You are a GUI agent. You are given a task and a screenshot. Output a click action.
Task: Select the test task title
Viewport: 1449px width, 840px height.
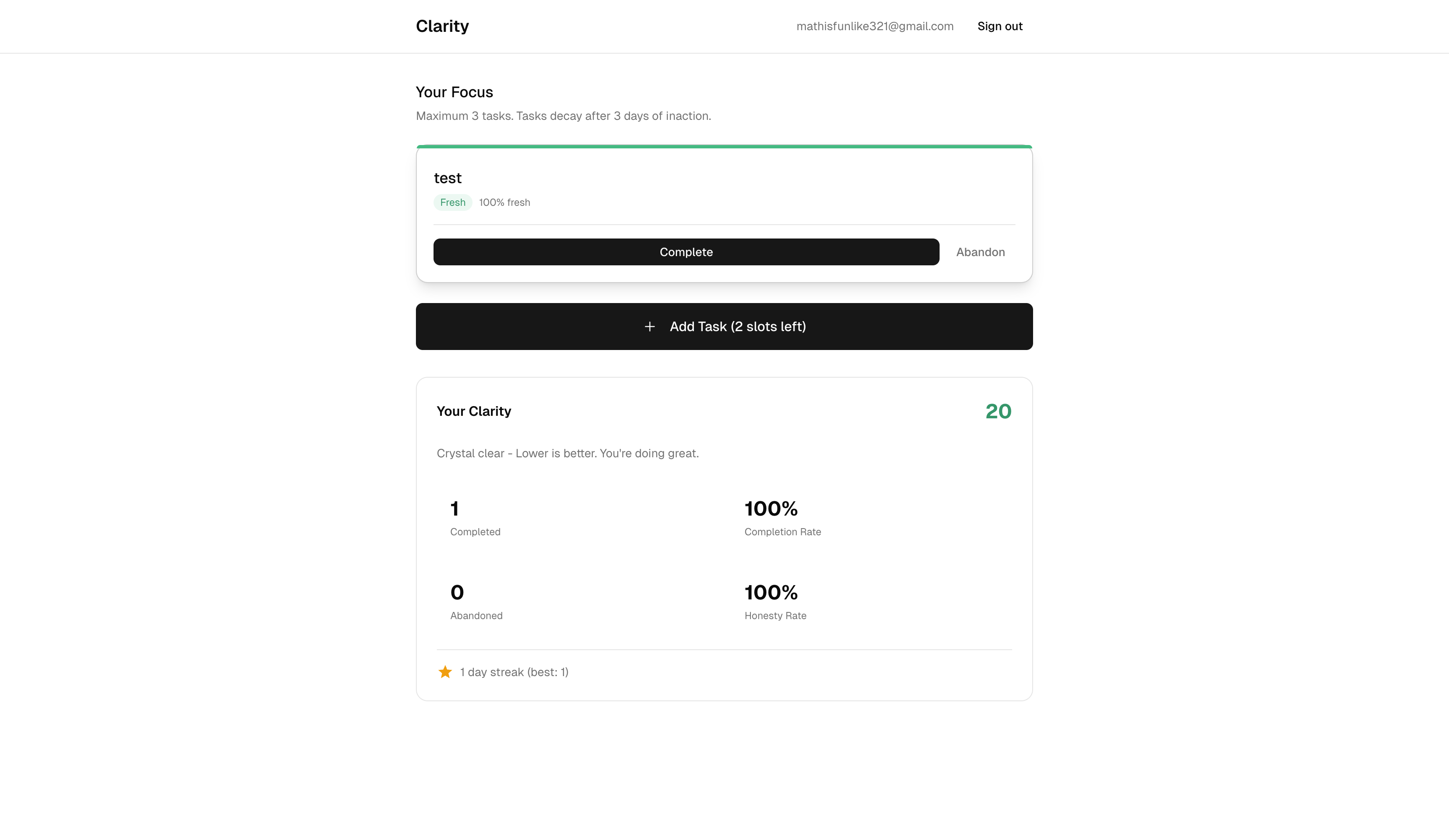(448, 178)
